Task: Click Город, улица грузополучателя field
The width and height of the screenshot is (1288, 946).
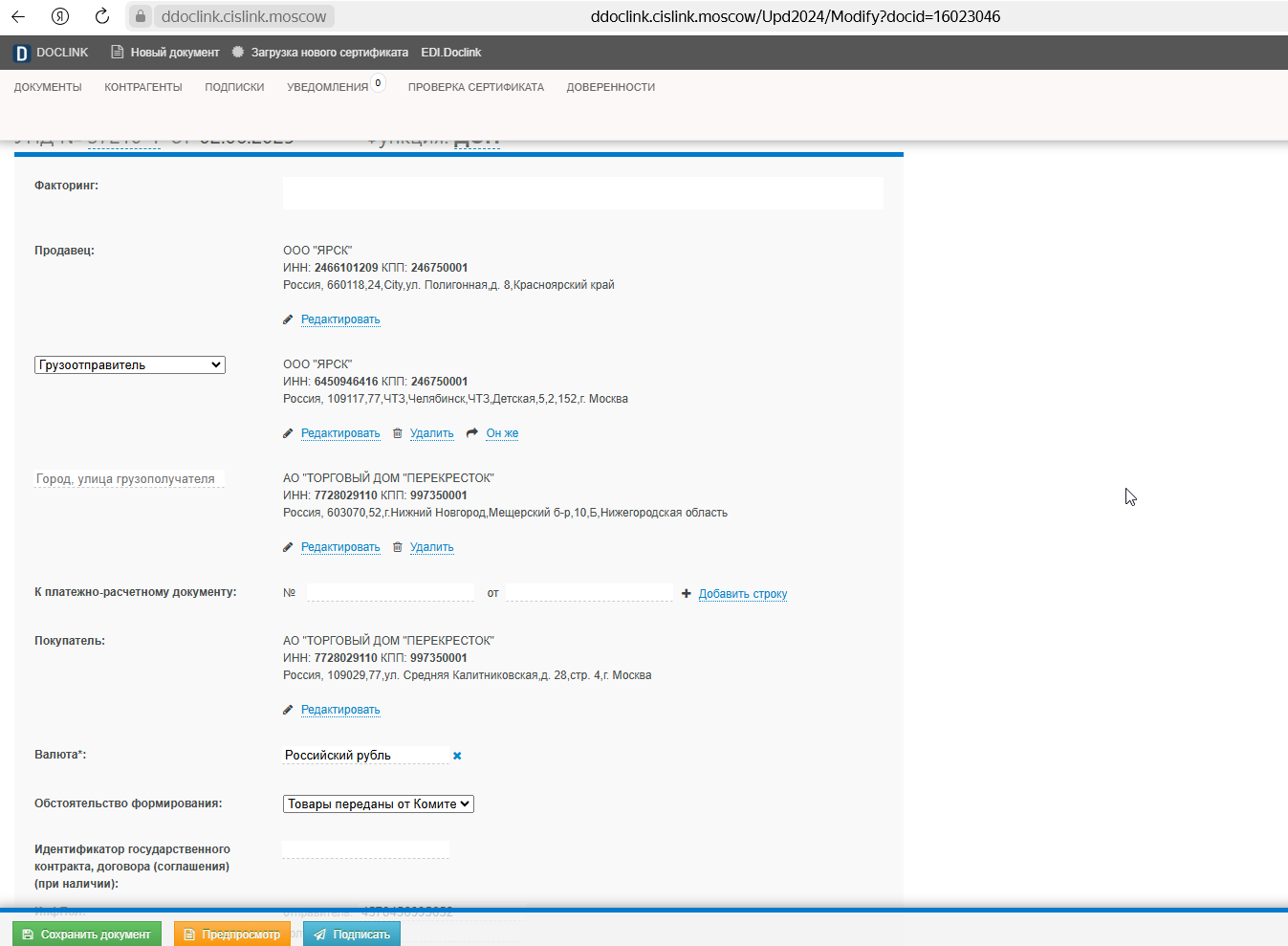Action: pos(129,479)
